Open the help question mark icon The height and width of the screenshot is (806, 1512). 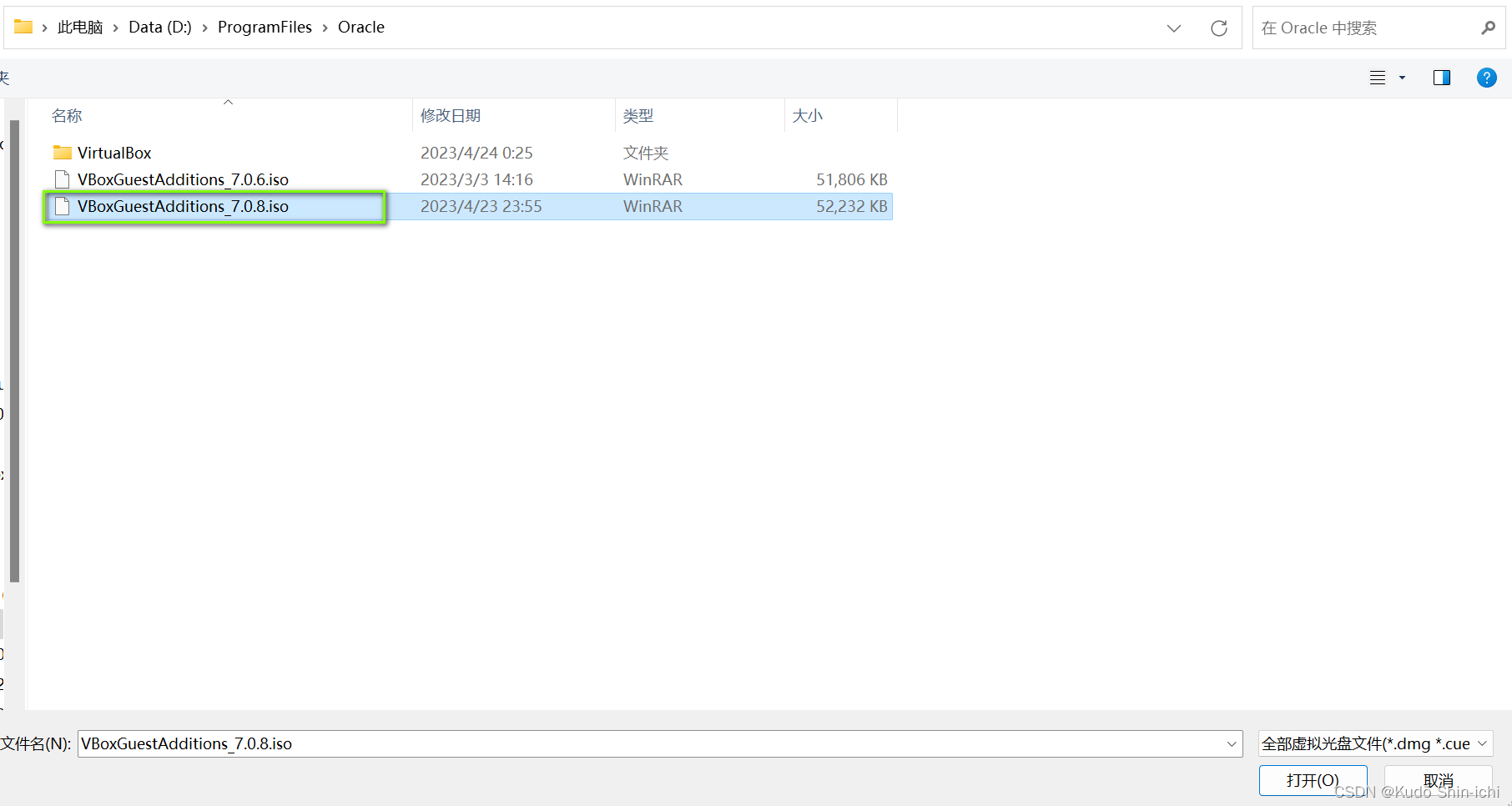(1486, 78)
